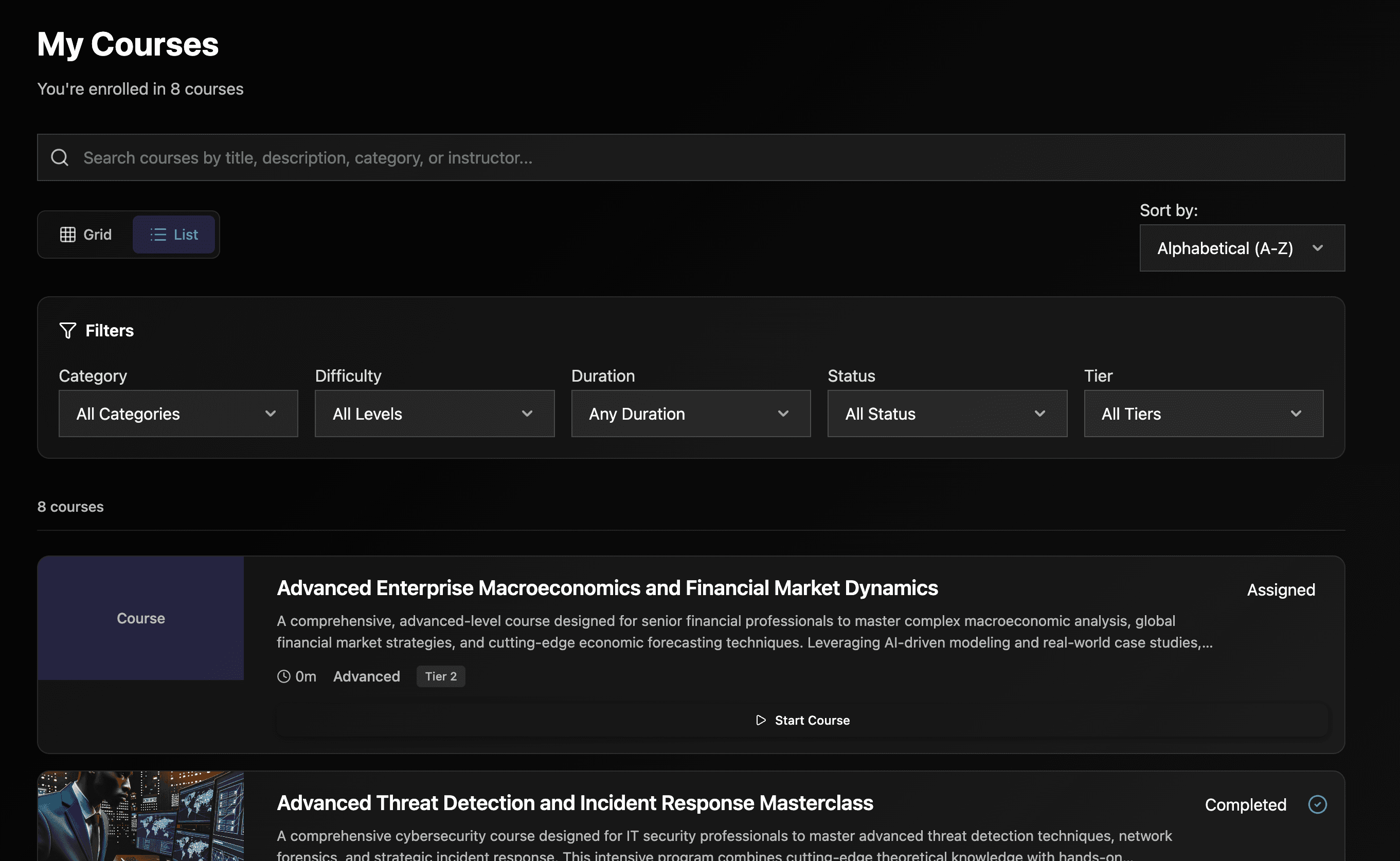Click the grid layout icon
The width and height of the screenshot is (1400, 861).
(68, 234)
